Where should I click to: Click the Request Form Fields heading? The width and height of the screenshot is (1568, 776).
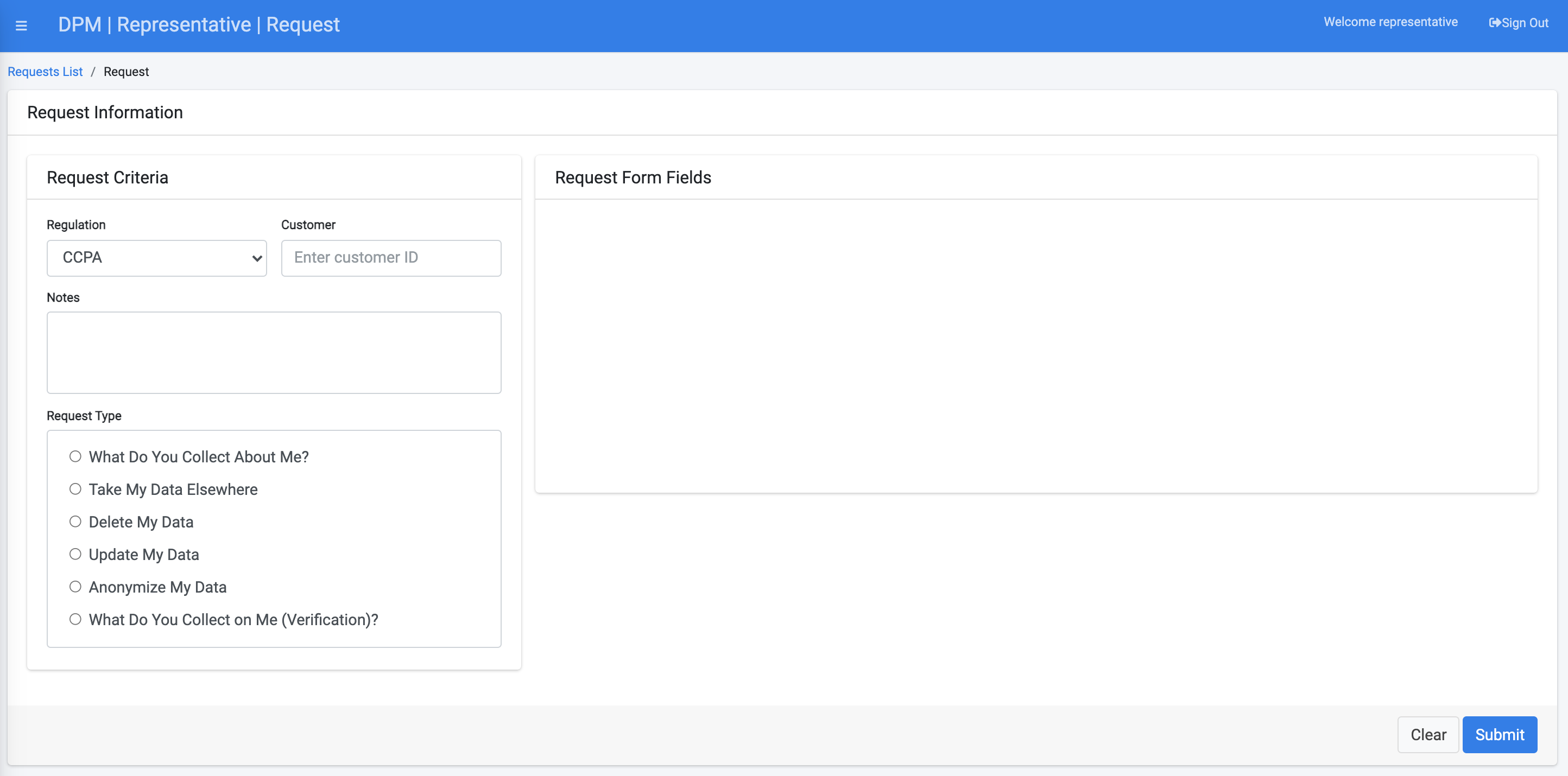(x=633, y=177)
